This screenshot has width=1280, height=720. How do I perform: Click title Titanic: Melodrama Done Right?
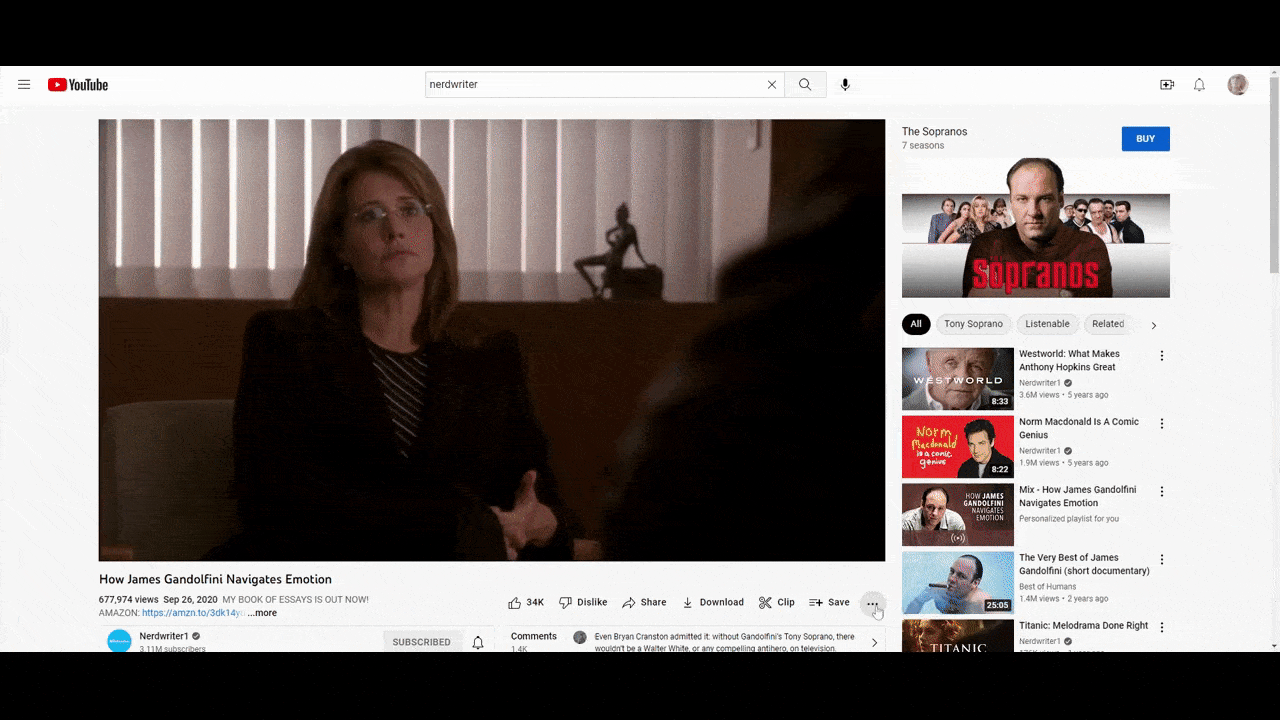[1083, 626]
